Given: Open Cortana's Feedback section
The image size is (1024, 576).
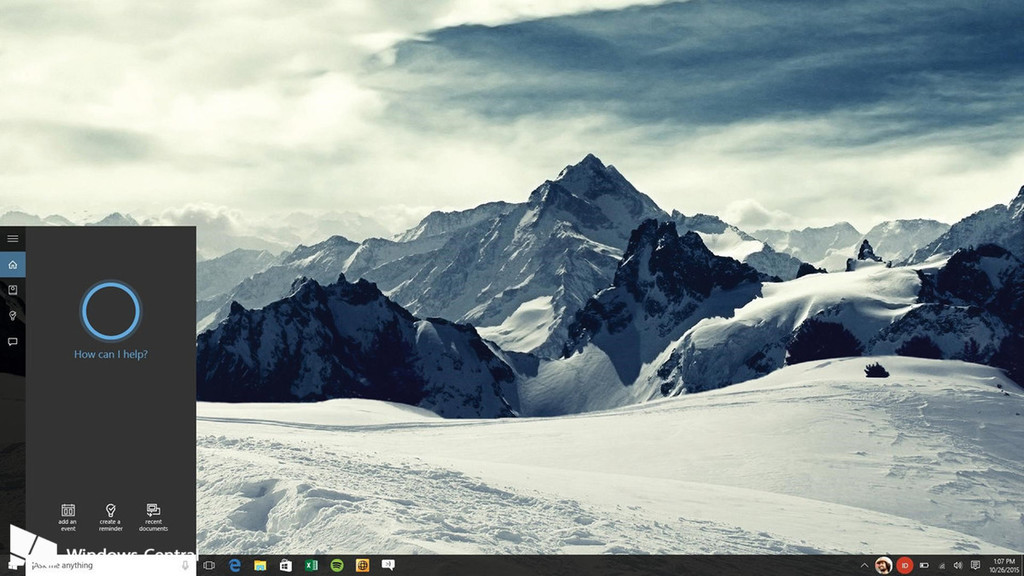Looking at the screenshot, I should (x=12, y=341).
